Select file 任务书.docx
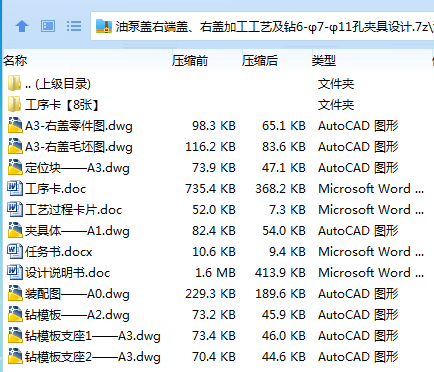The width and height of the screenshot is (434, 372). [58, 252]
